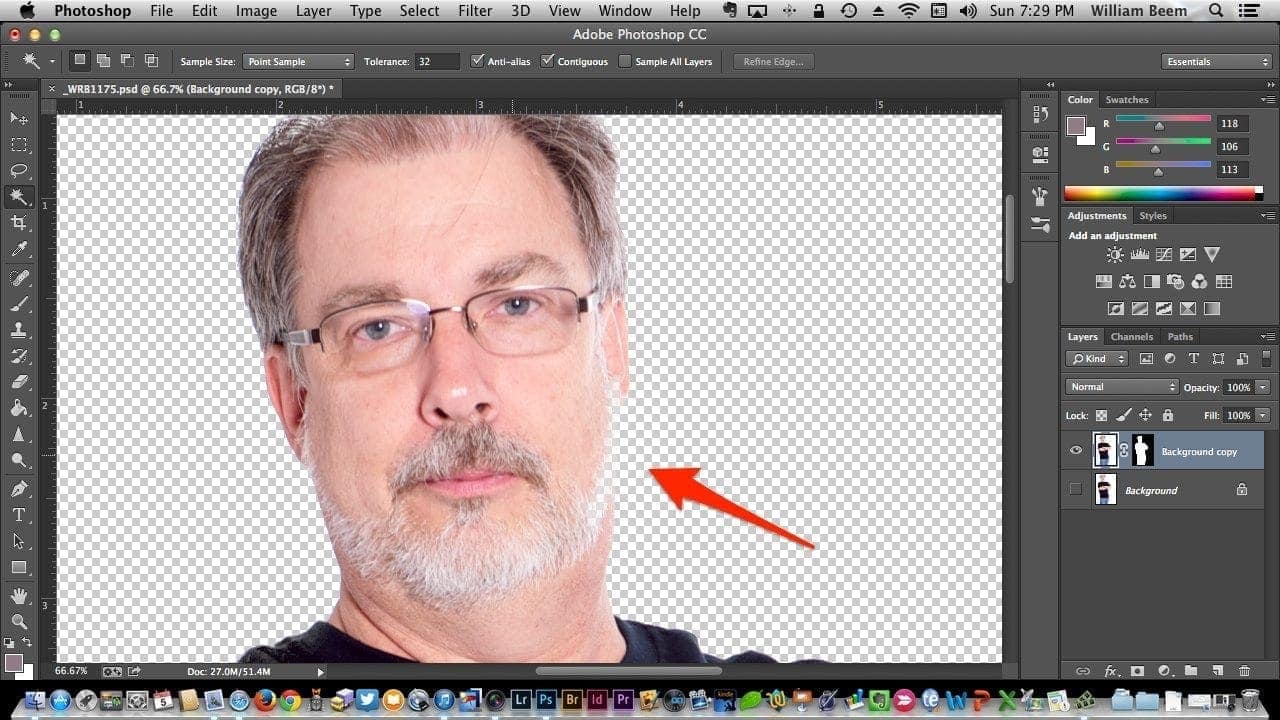
Task: Open the Kind layer filter dropdown
Action: coord(1097,358)
